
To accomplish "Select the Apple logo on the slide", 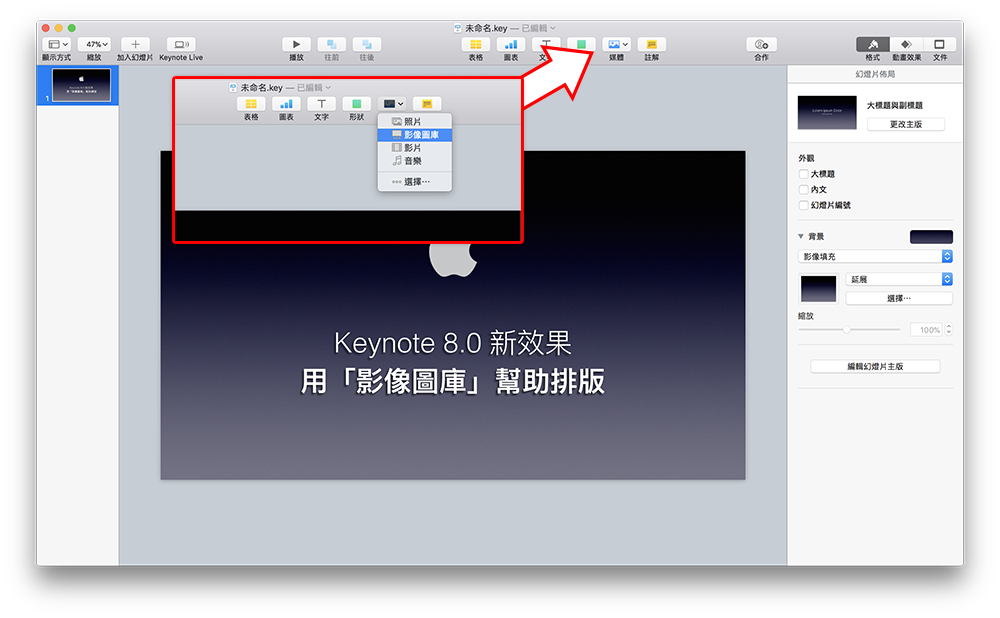I will (453, 260).
